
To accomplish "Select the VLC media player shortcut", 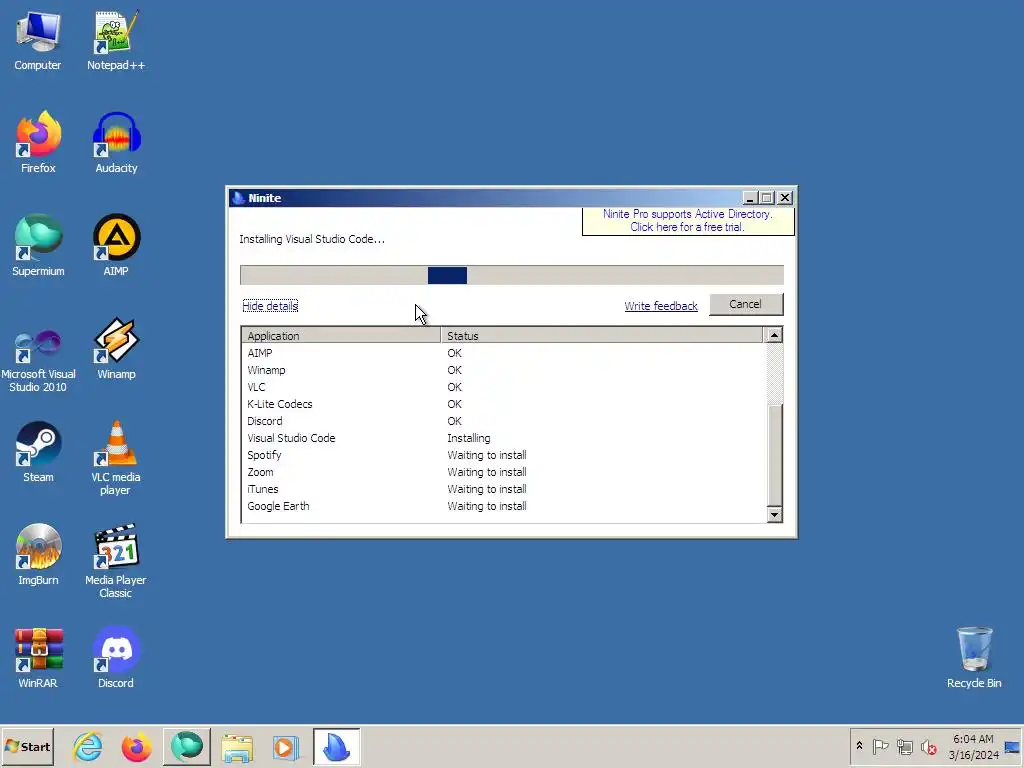I will tap(116, 458).
